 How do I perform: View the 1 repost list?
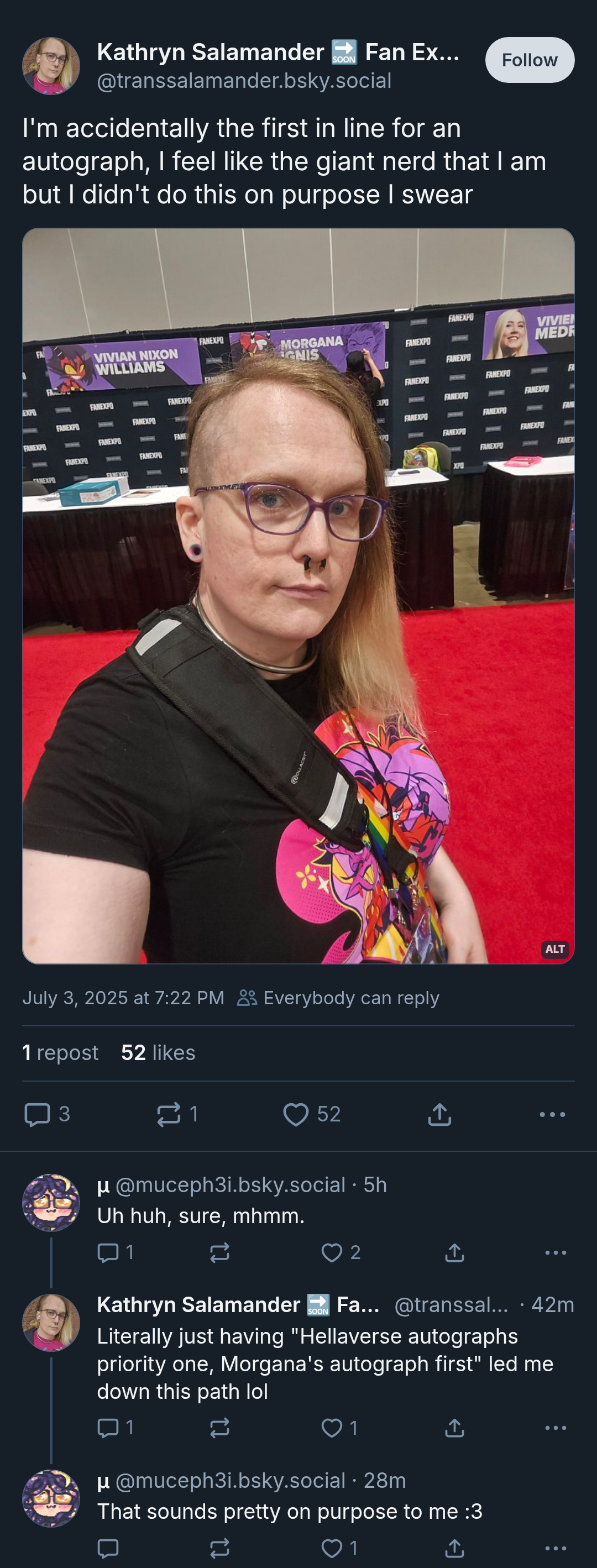pyautogui.click(x=60, y=1052)
